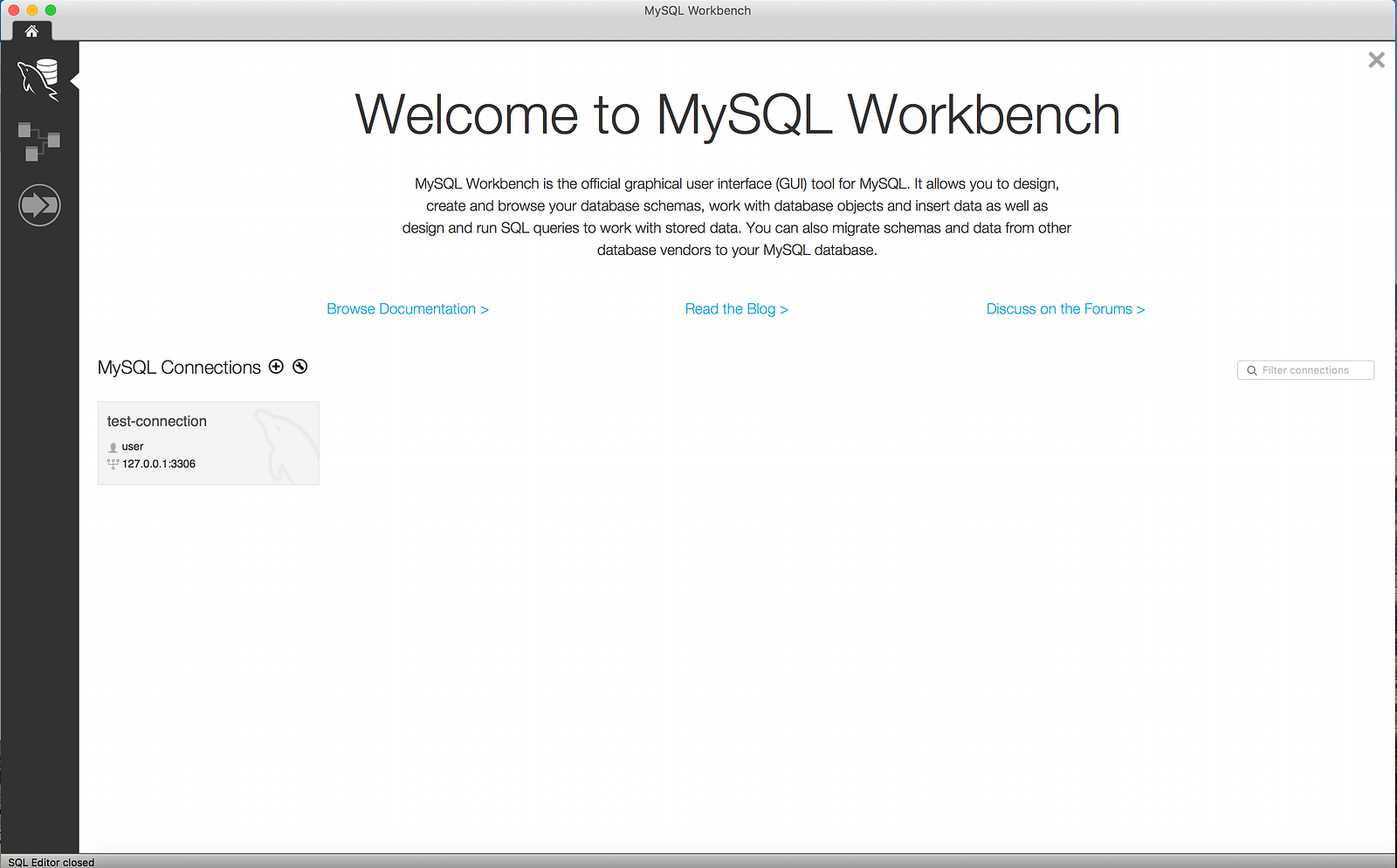Open the MySQL connections dolphin sidebar icon
This screenshot has width=1397, height=868.
pyautogui.click(x=39, y=79)
